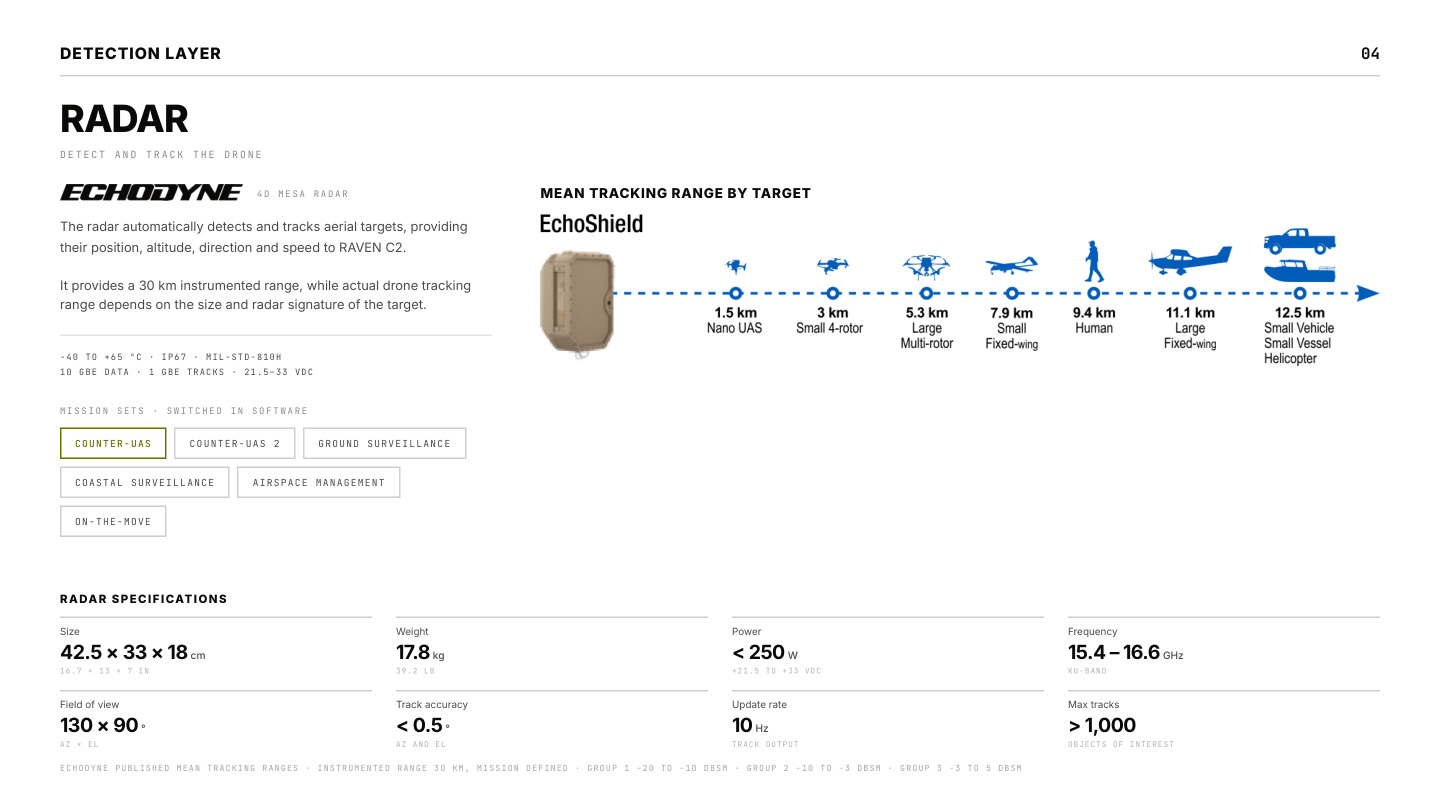Click the pickup truck vehicle icon

tap(1299, 241)
